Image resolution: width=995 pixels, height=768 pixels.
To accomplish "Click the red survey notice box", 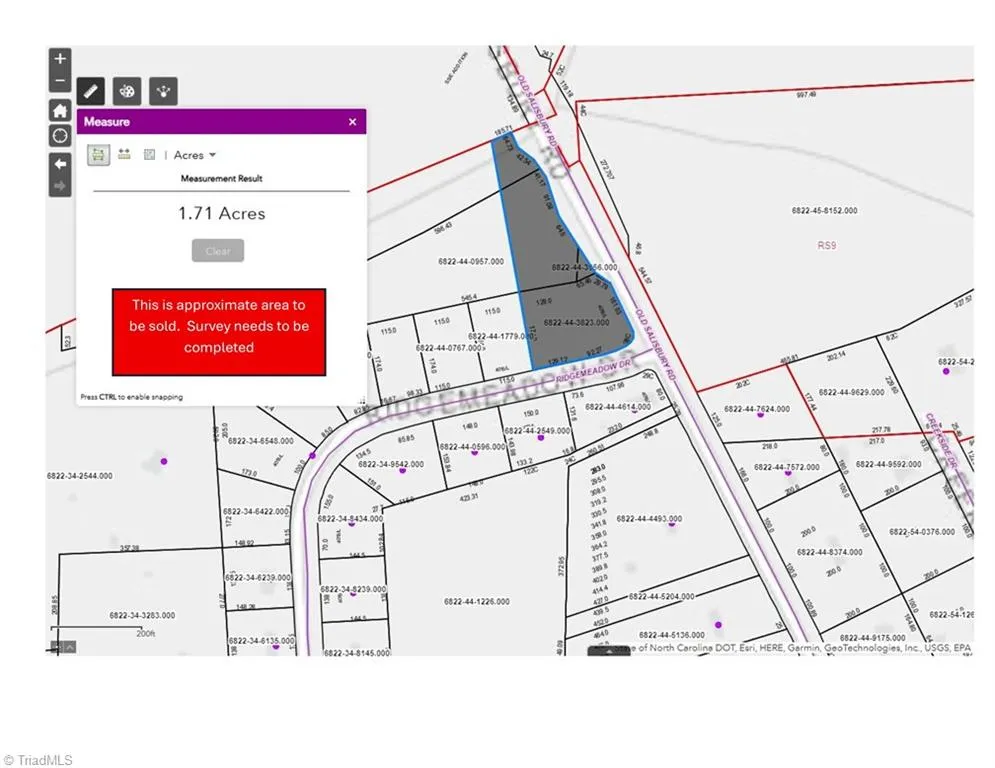I will (219, 332).
